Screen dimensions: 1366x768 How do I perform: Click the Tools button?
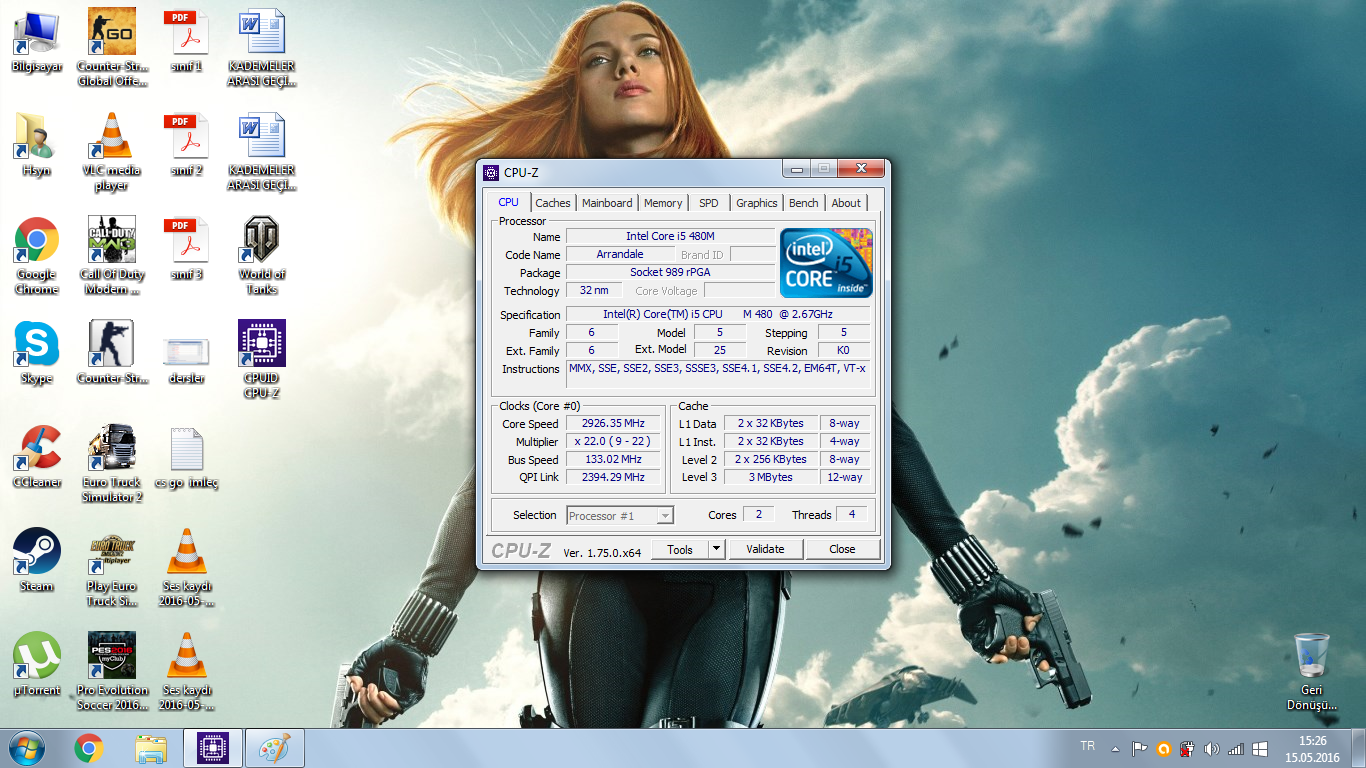(680, 549)
